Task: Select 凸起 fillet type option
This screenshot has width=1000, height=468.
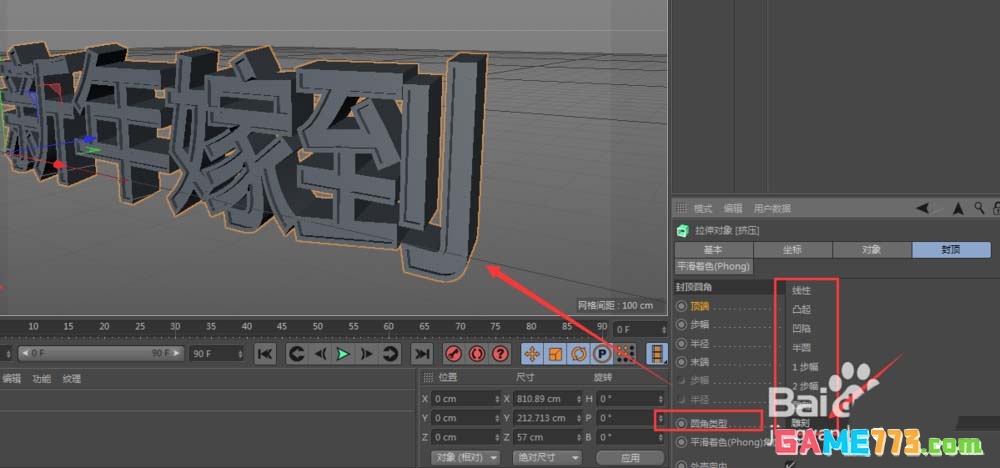Action: 802,310
